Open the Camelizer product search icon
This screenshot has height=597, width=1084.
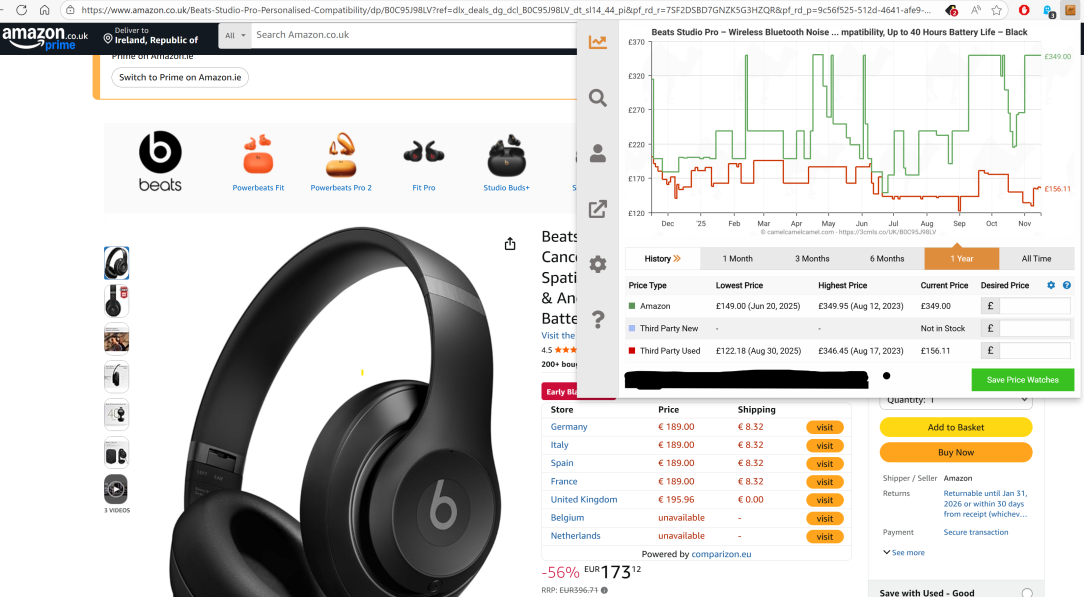[598, 98]
